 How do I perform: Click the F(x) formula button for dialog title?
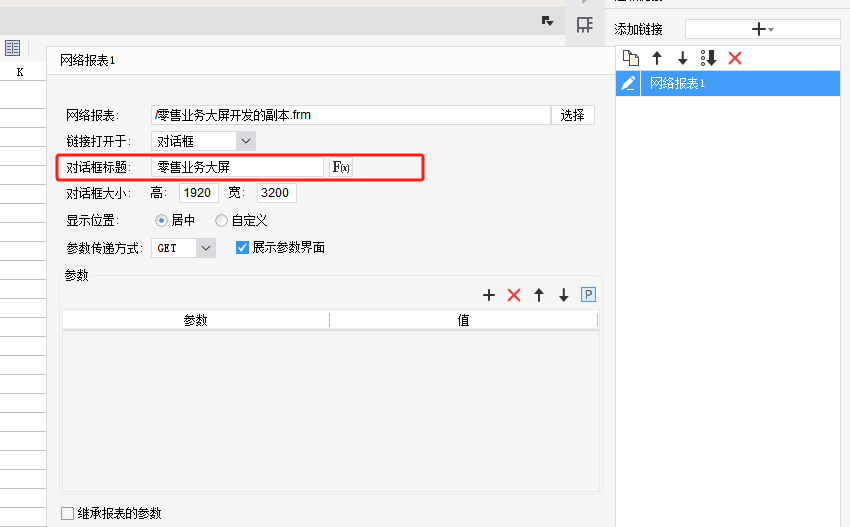click(x=341, y=167)
